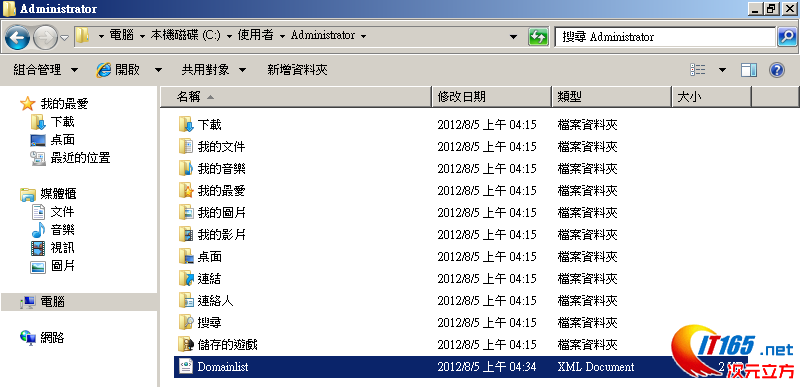The image size is (800, 387).
Task: Select 電腦 segment in address bar
Action: point(122,36)
